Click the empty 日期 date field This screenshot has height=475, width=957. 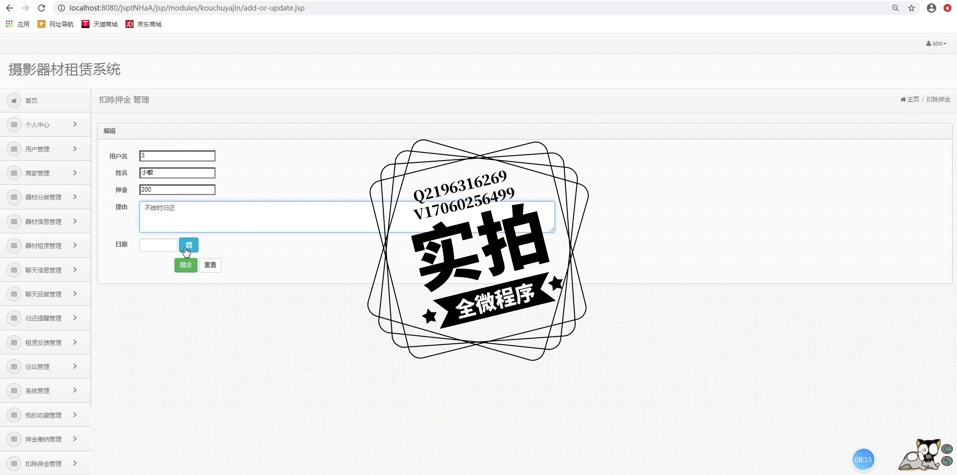158,245
